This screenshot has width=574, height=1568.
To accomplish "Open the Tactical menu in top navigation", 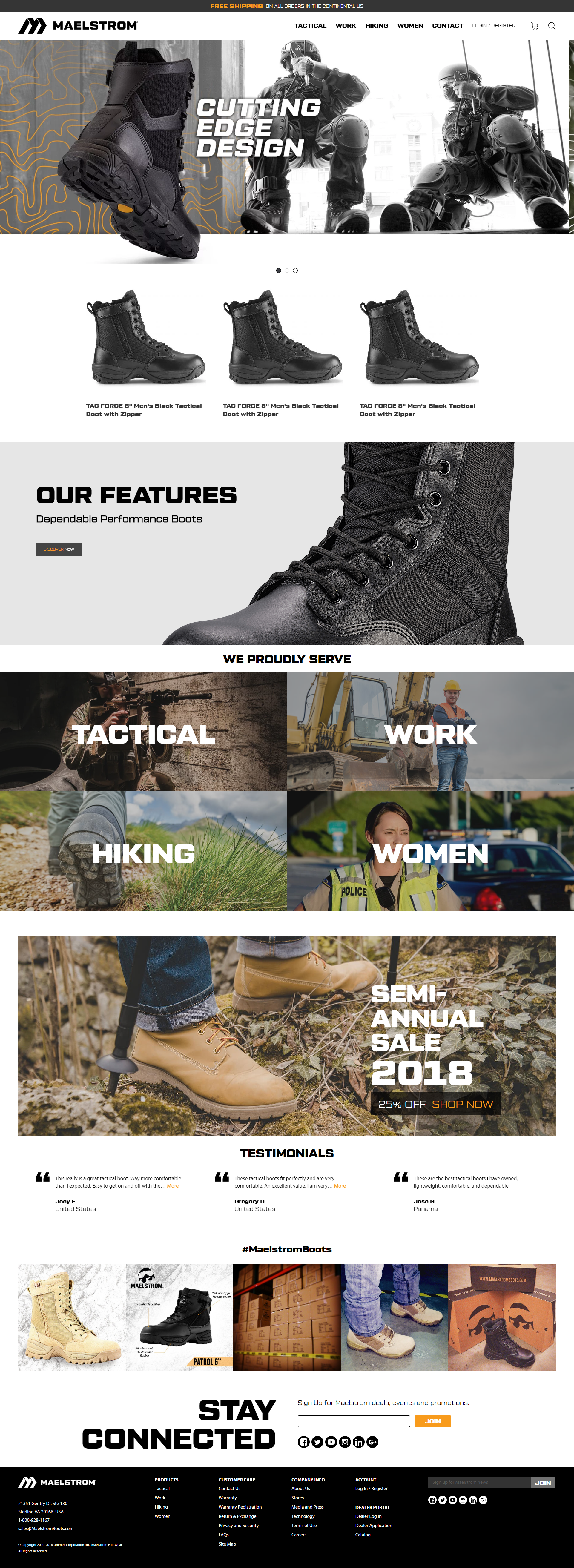I will 310,26.
